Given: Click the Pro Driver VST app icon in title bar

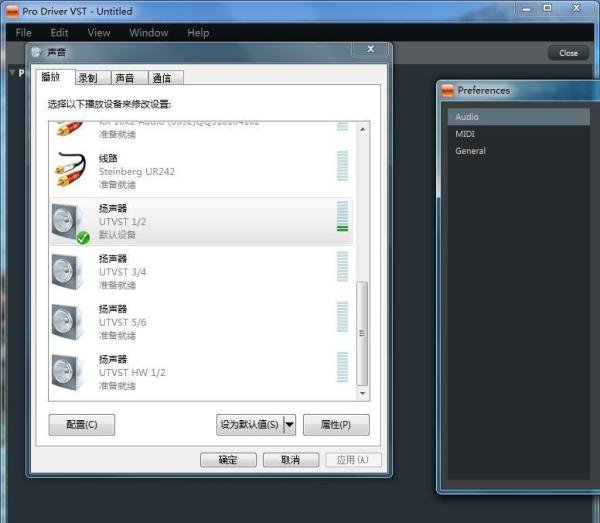Looking at the screenshot, I should (12, 11).
